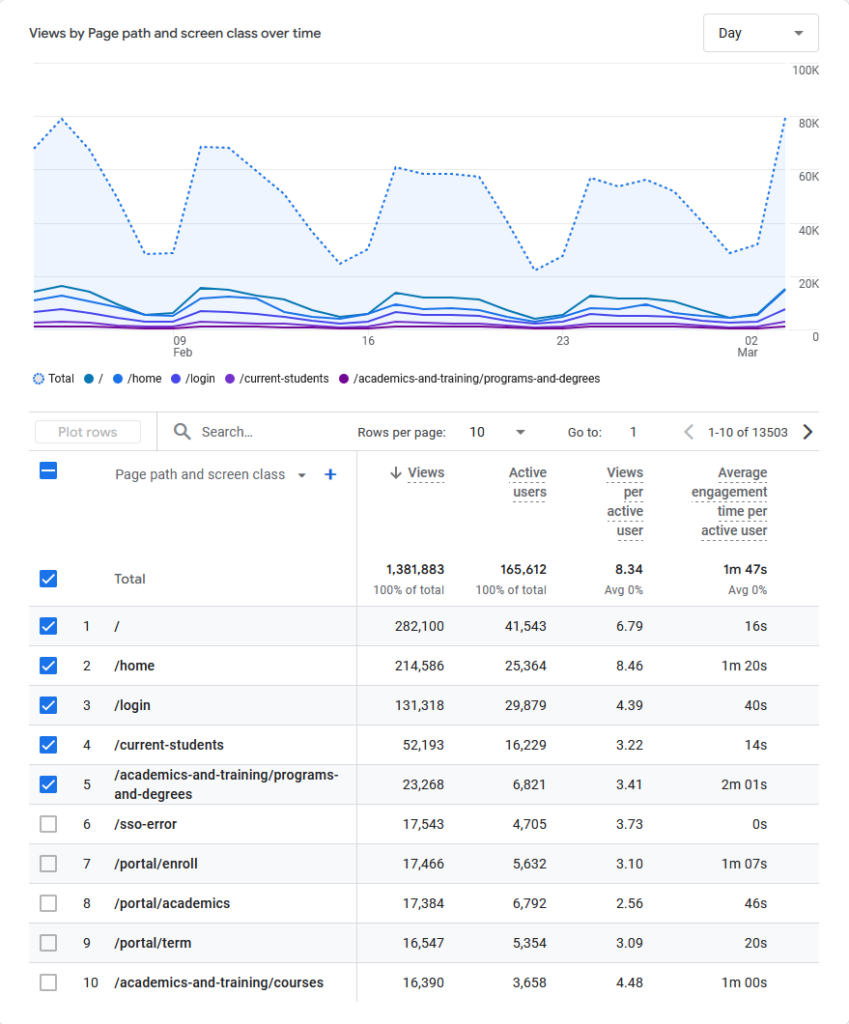
Task: Click the Total legend dotted circle icon
Action: click(x=39, y=379)
